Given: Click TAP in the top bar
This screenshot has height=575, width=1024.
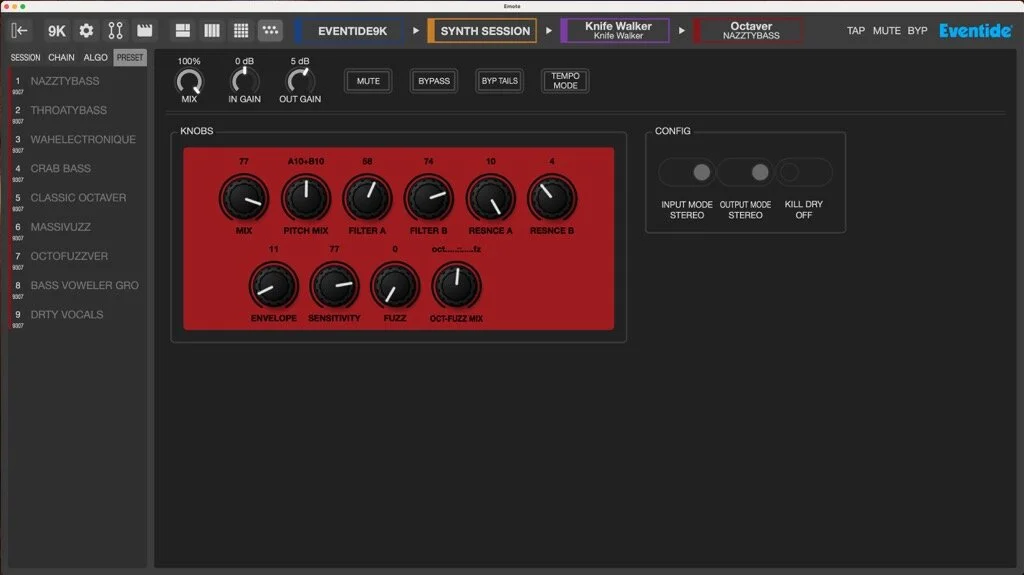Looking at the screenshot, I should 856,31.
